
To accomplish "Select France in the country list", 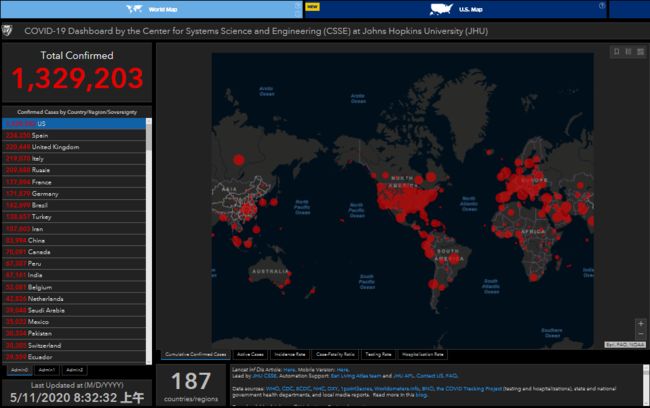I will click(74, 182).
